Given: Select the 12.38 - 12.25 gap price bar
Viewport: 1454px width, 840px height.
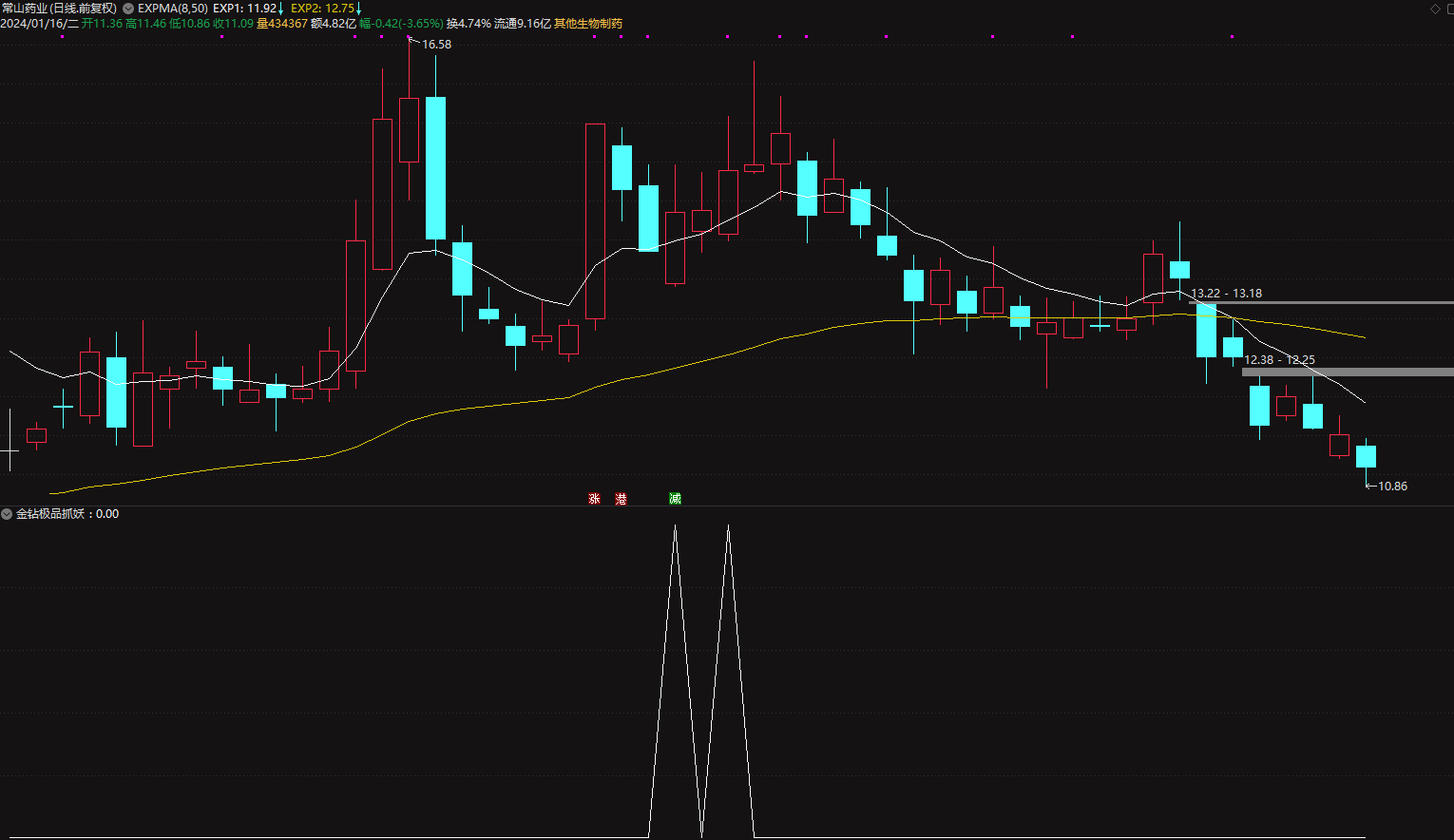Looking at the screenshot, I should 1349,372.
